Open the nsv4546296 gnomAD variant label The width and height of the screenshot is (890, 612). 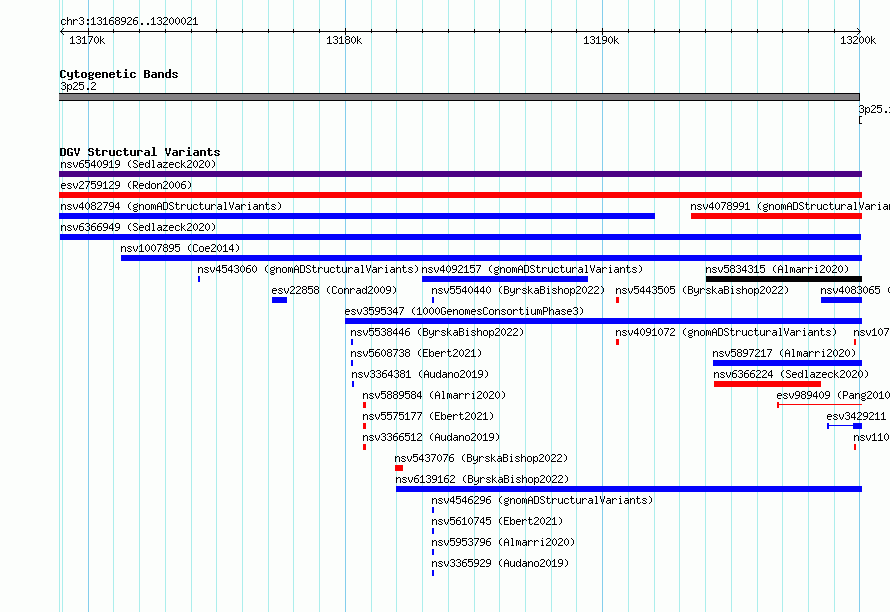click(x=542, y=500)
